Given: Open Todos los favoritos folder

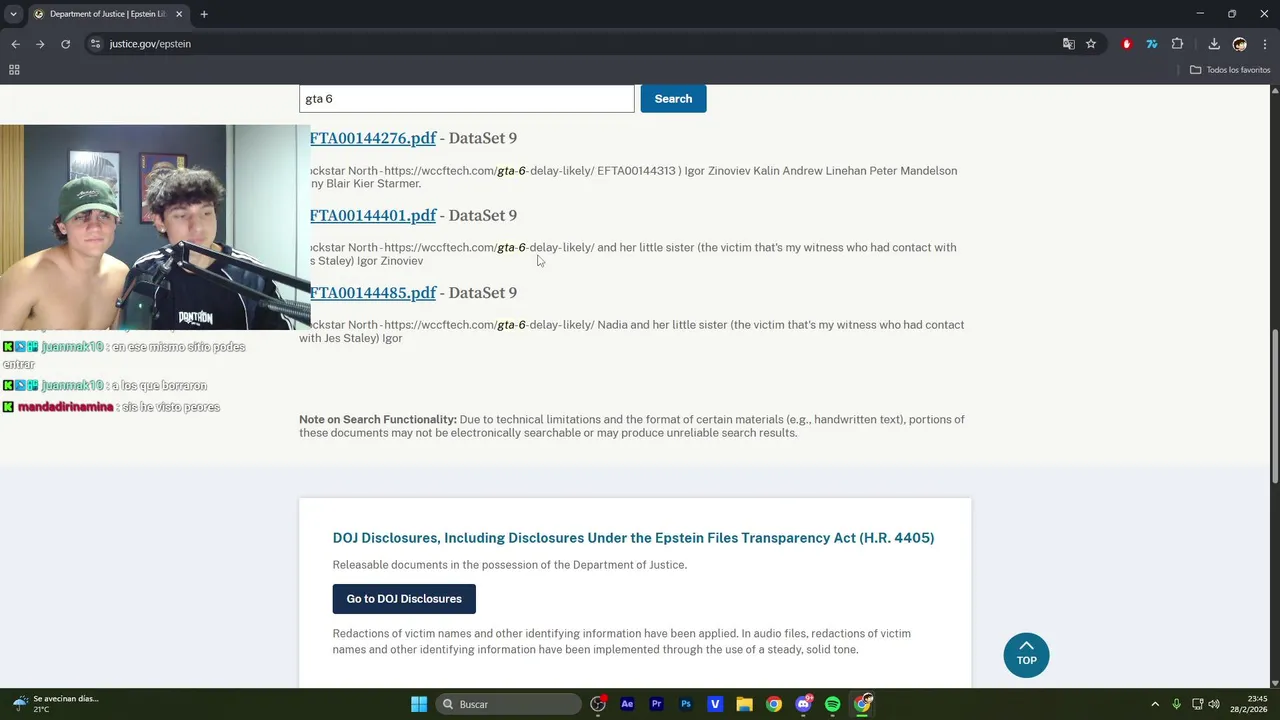Looking at the screenshot, I should [x=1230, y=70].
